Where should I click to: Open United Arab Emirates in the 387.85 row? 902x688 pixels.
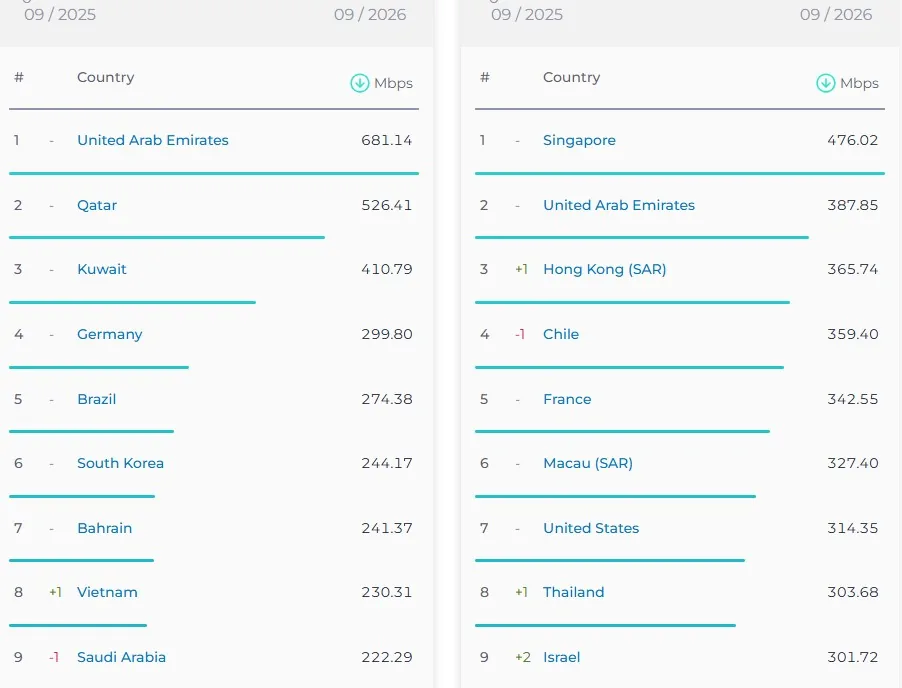pos(619,205)
